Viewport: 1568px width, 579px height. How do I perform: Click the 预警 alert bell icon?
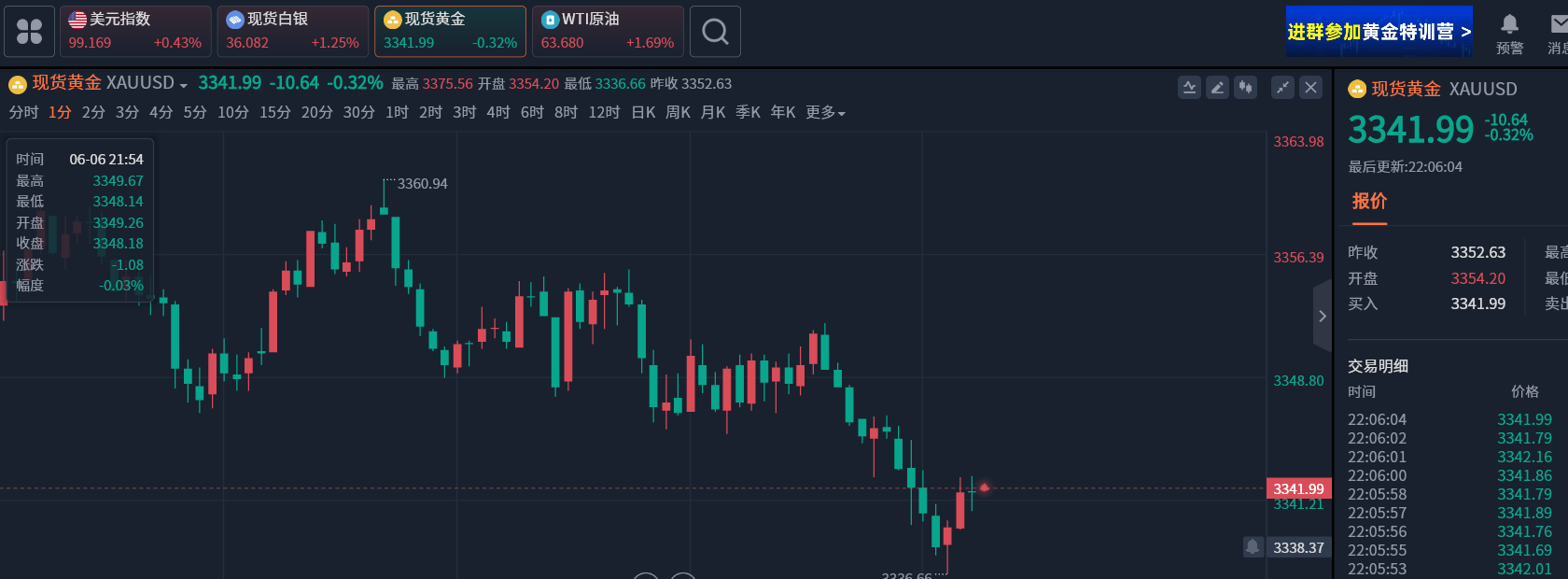tap(1509, 32)
